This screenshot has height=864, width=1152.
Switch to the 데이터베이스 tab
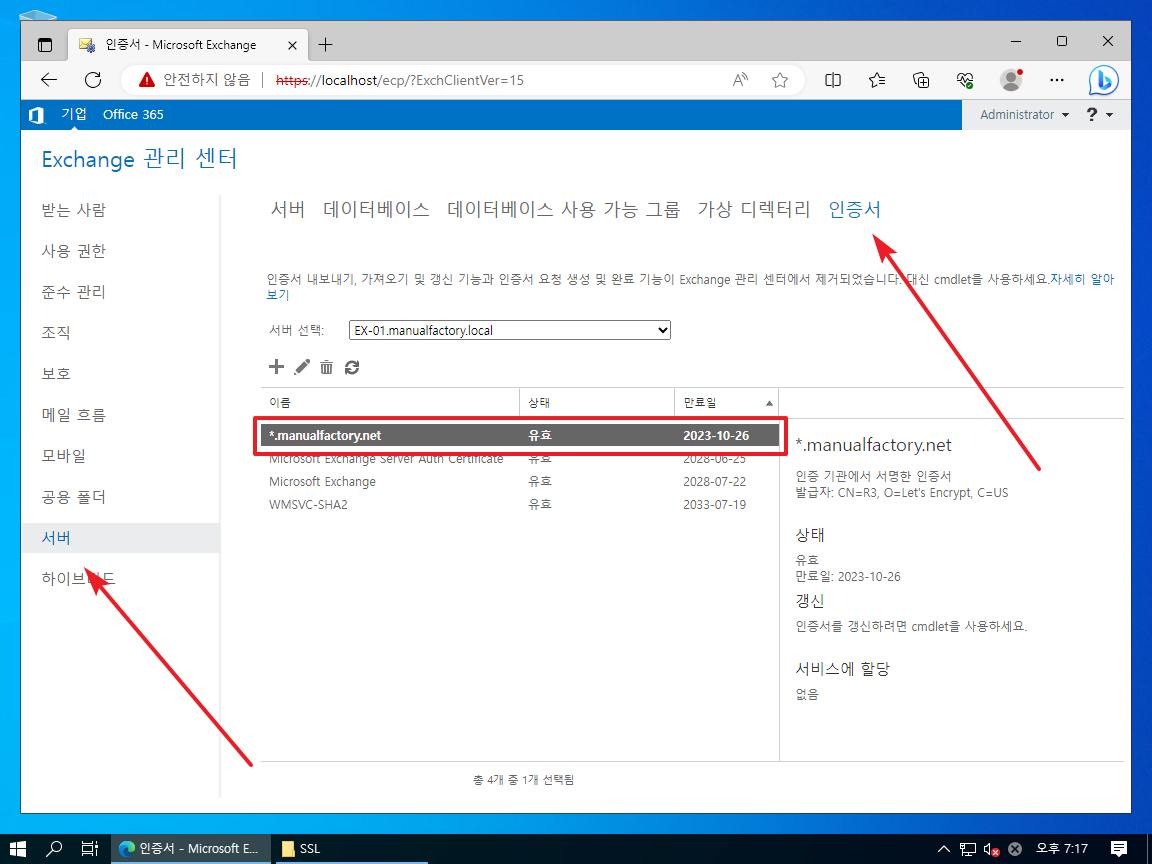pyautogui.click(x=376, y=209)
